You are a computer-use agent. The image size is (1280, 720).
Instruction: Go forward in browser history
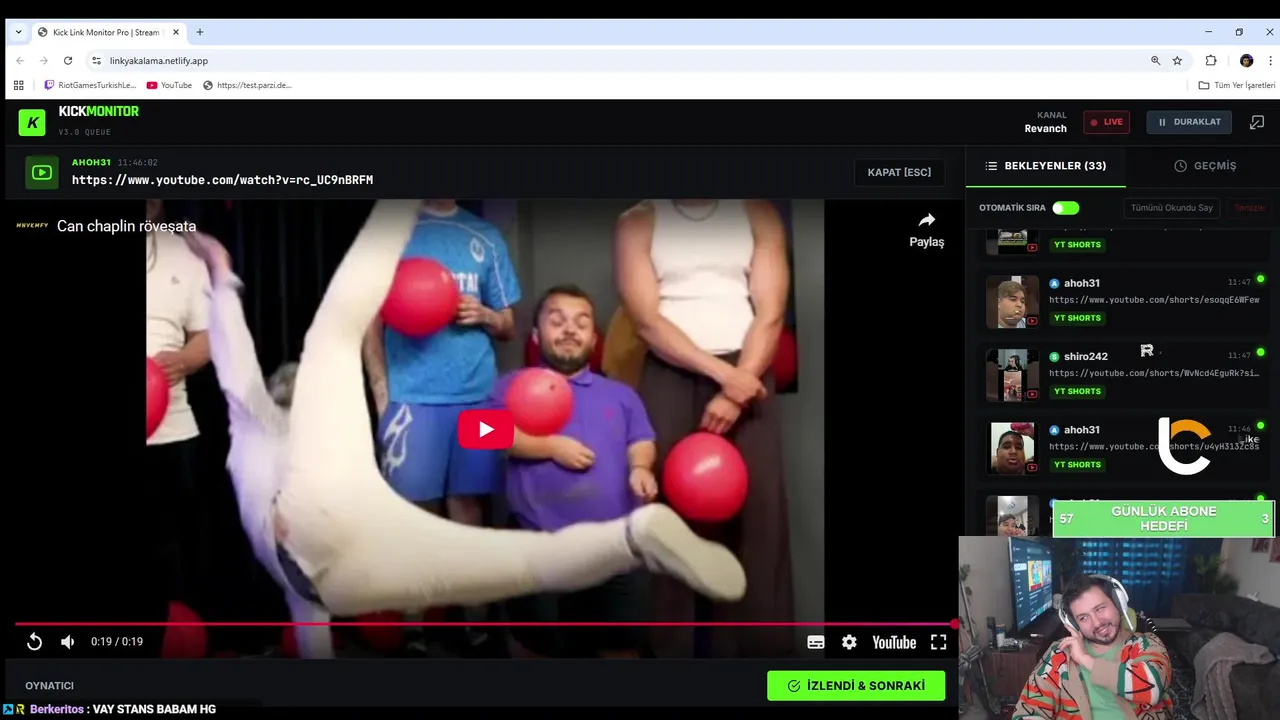[44, 61]
